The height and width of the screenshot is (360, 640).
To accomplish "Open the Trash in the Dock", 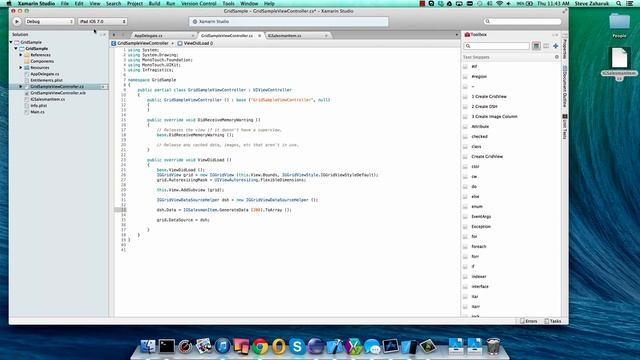I will pyautogui.click(x=493, y=347).
